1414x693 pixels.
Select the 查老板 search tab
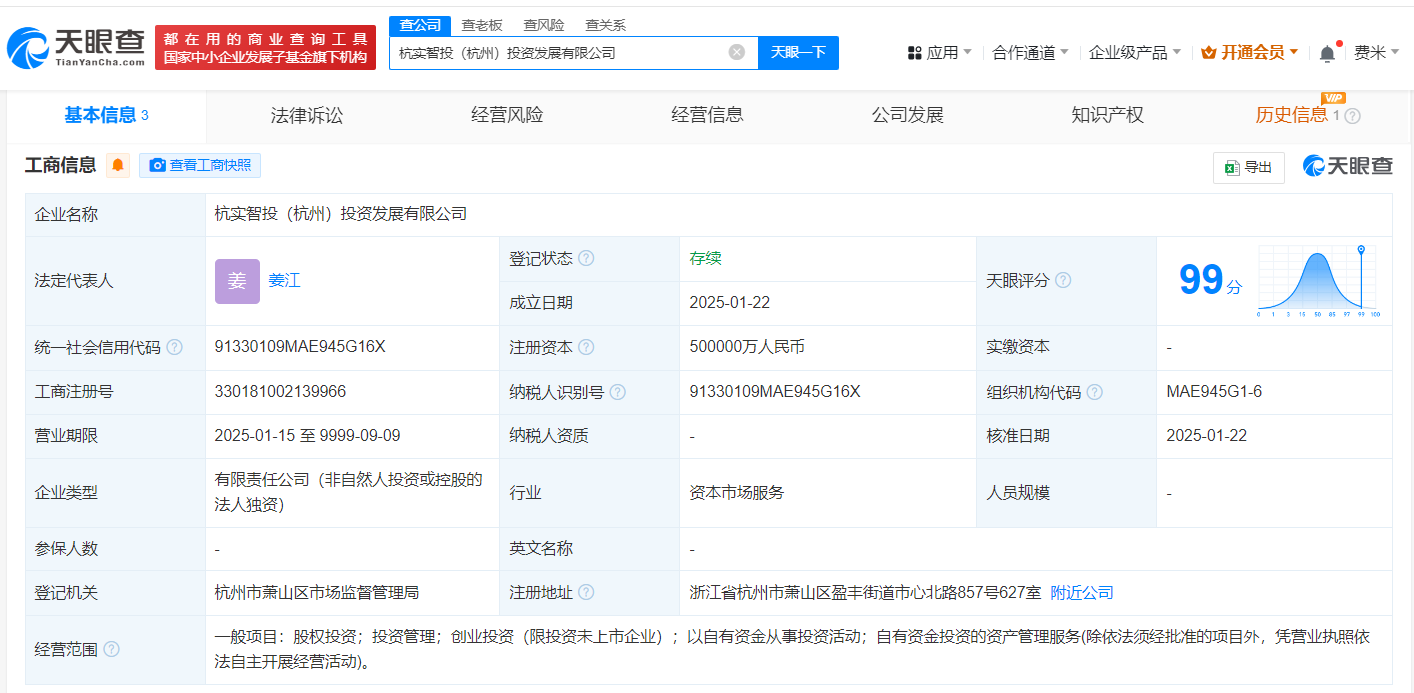tap(482, 25)
